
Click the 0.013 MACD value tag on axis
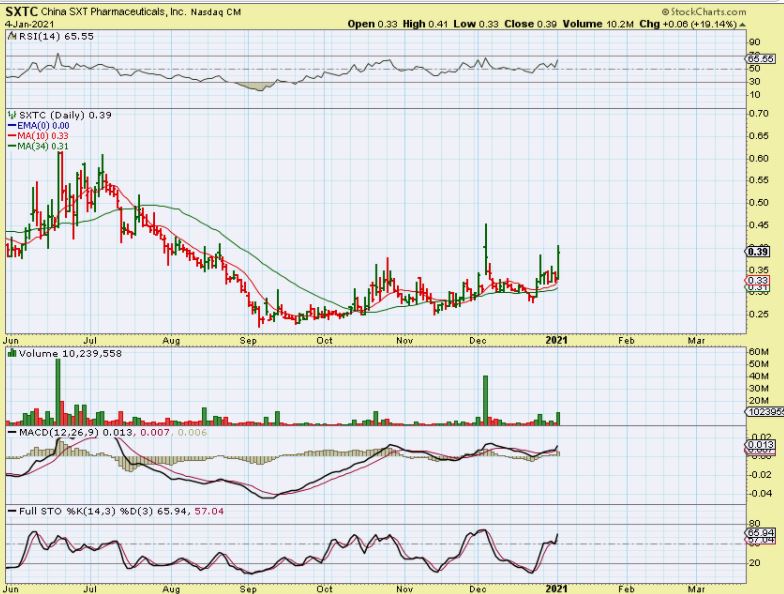(760, 444)
